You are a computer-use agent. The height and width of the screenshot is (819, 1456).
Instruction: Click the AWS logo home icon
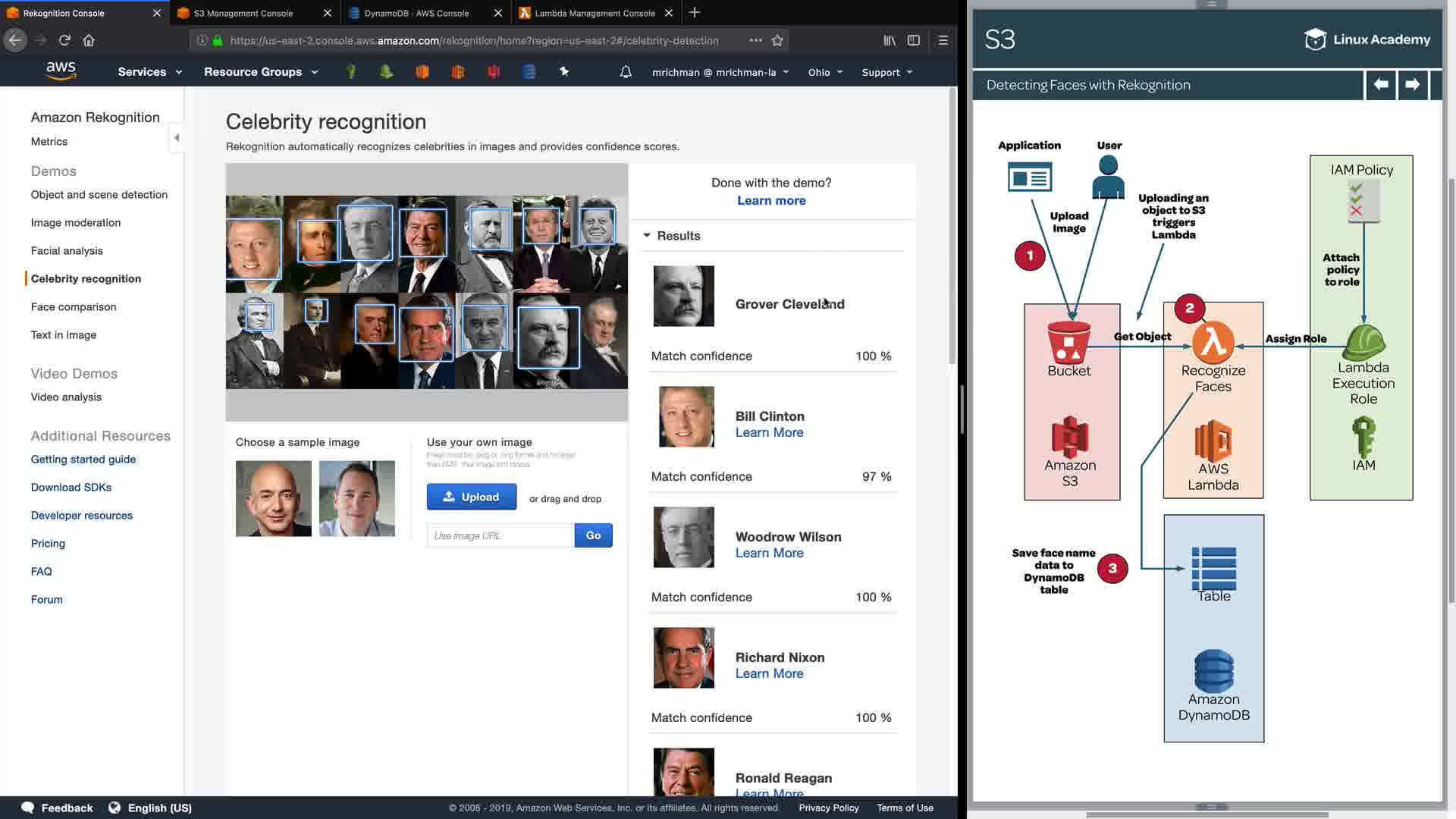[x=61, y=71]
